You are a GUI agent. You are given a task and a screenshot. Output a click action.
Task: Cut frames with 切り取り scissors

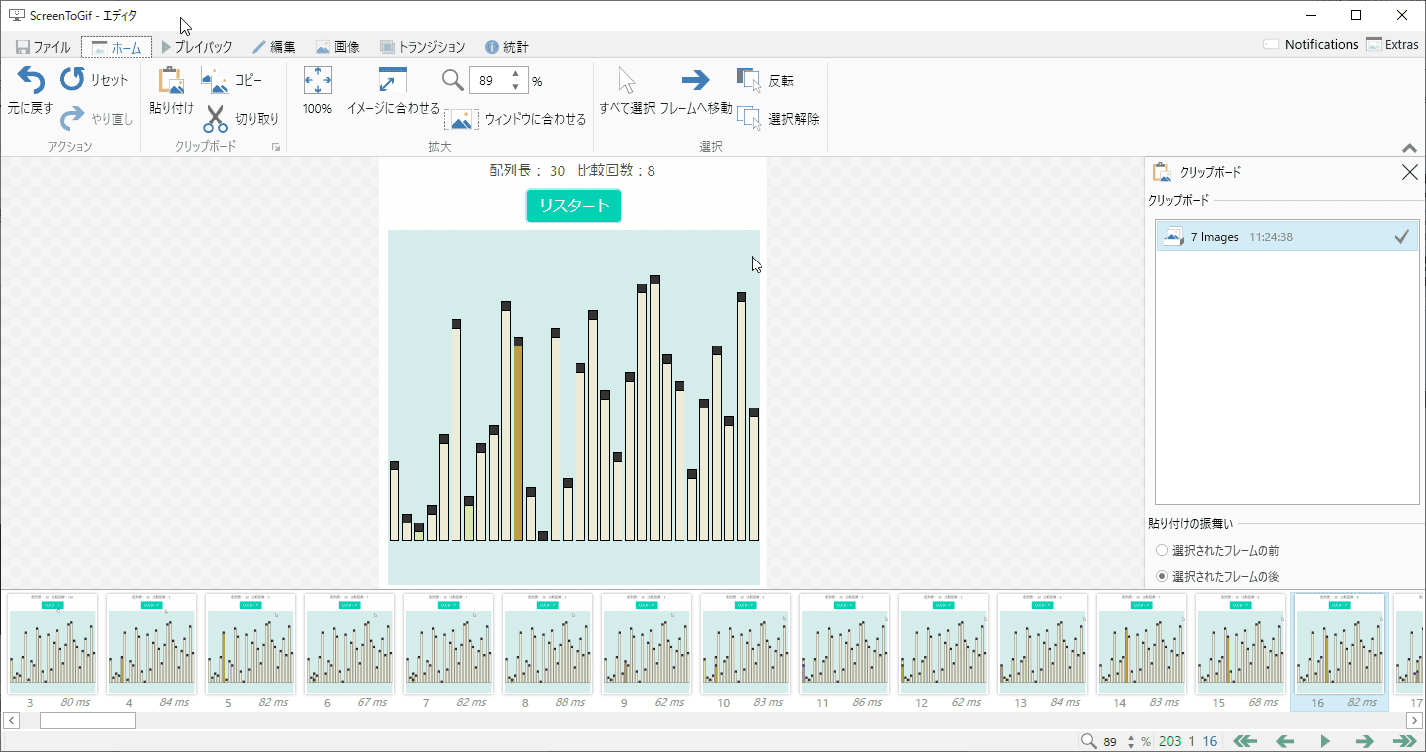click(x=215, y=118)
